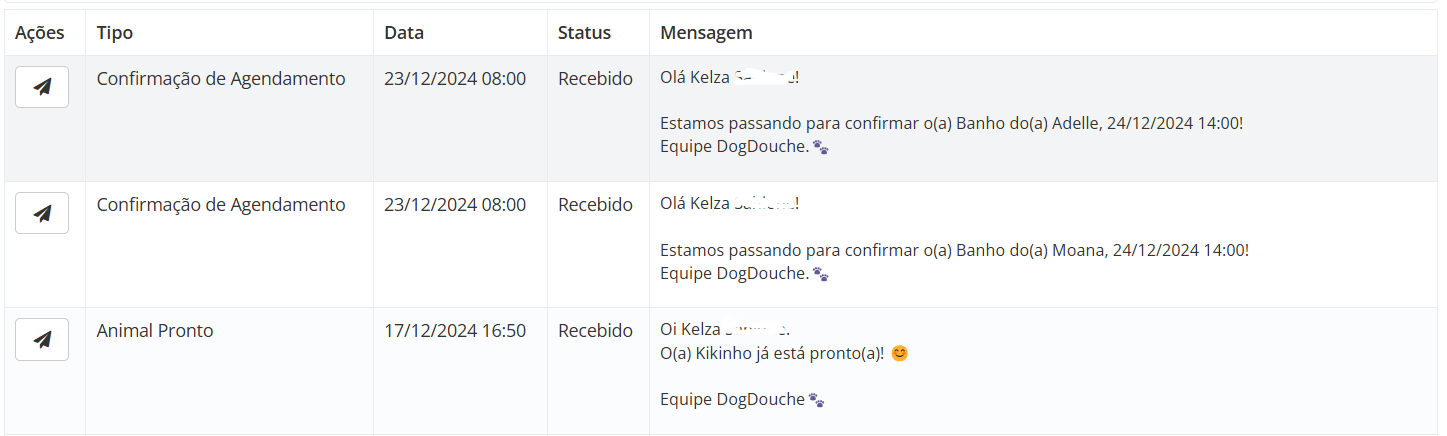The height and width of the screenshot is (436, 1447).
Task: Click the Status column header
Action: (584, 33)
